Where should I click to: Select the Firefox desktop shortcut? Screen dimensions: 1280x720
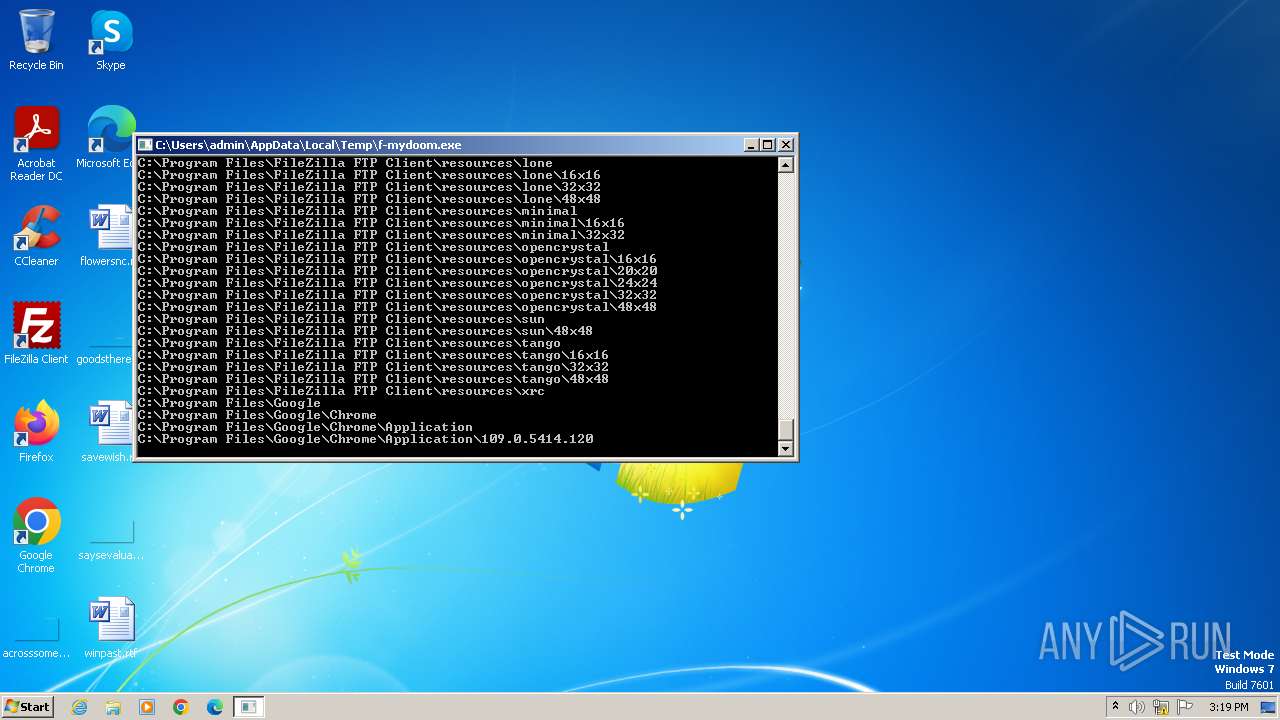(x=36, y=432)
